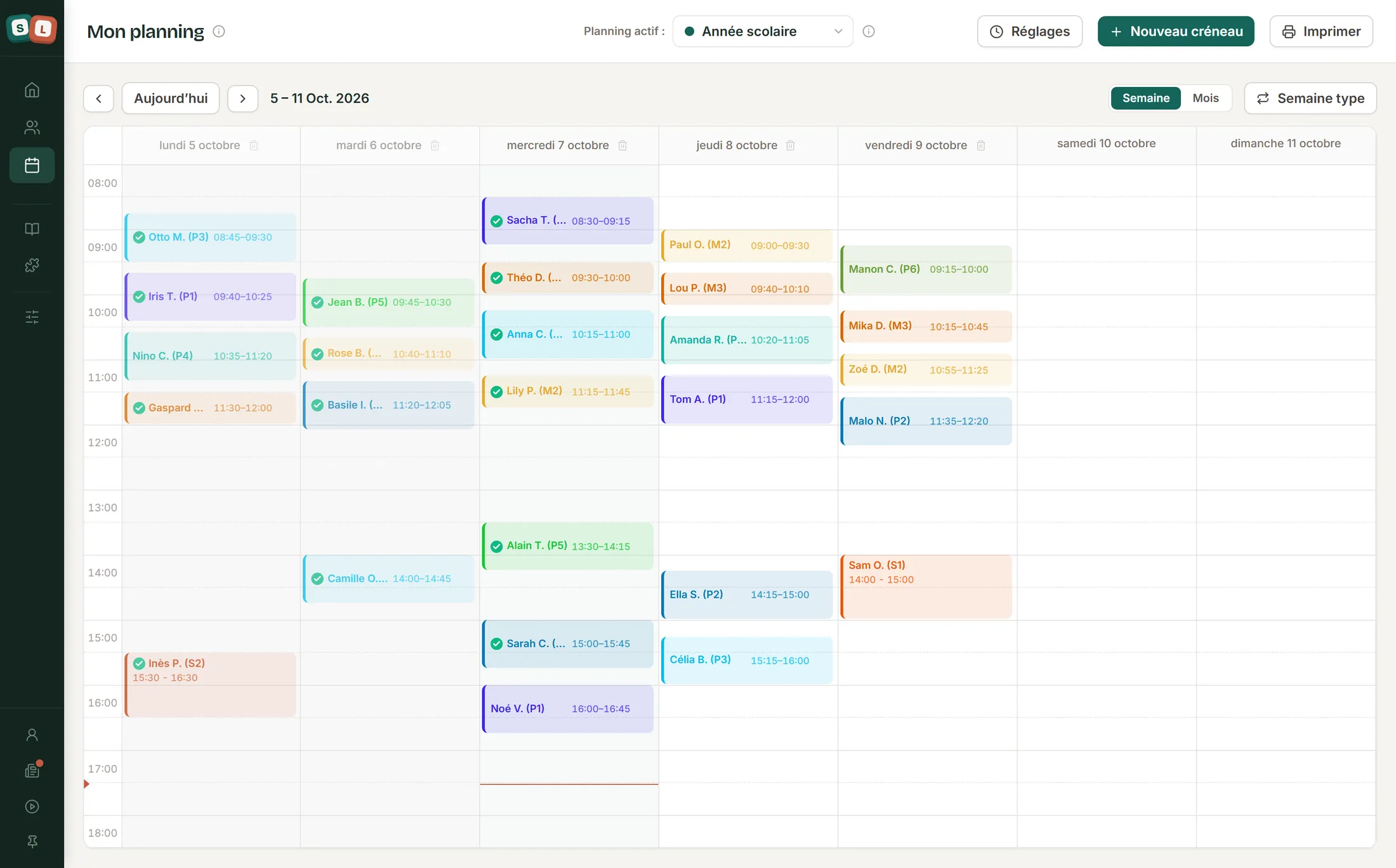Open the Semaine type view
1396x868 pixels.
[x=1310, y=98]
